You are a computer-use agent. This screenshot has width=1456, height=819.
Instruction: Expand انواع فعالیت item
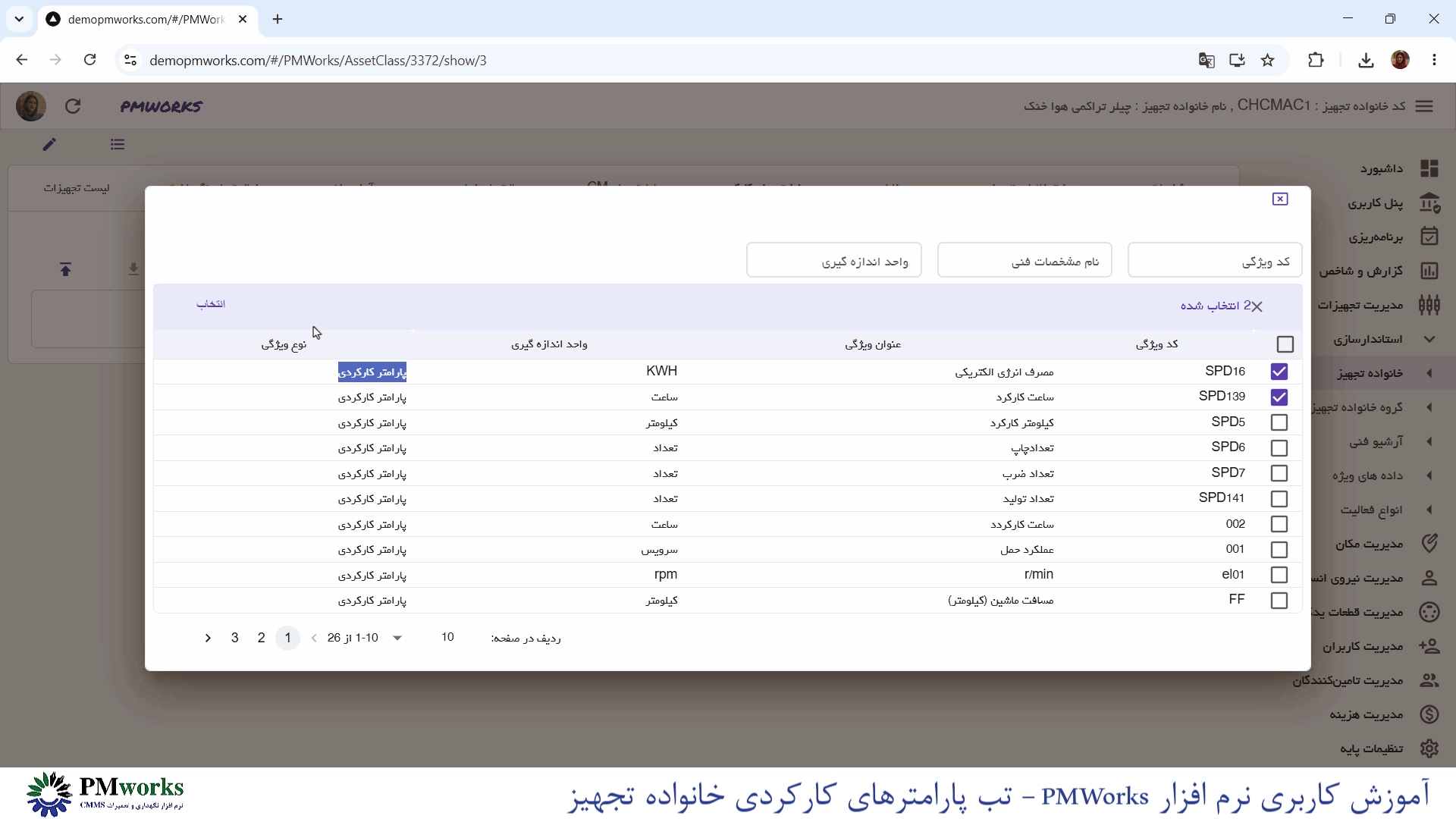pos(1429,510)
